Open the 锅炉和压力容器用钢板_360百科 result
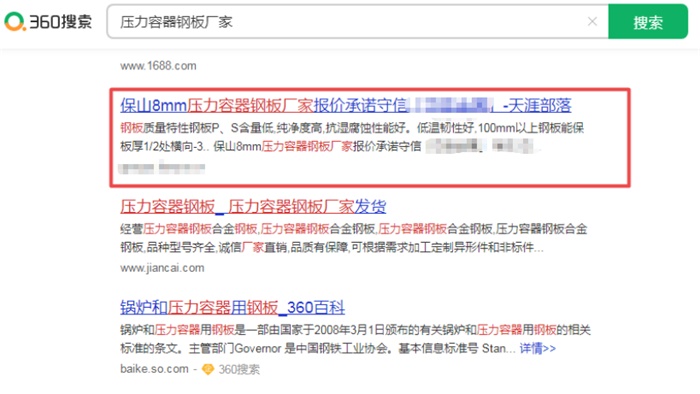 pyautogui.click(x=232, y=307)
